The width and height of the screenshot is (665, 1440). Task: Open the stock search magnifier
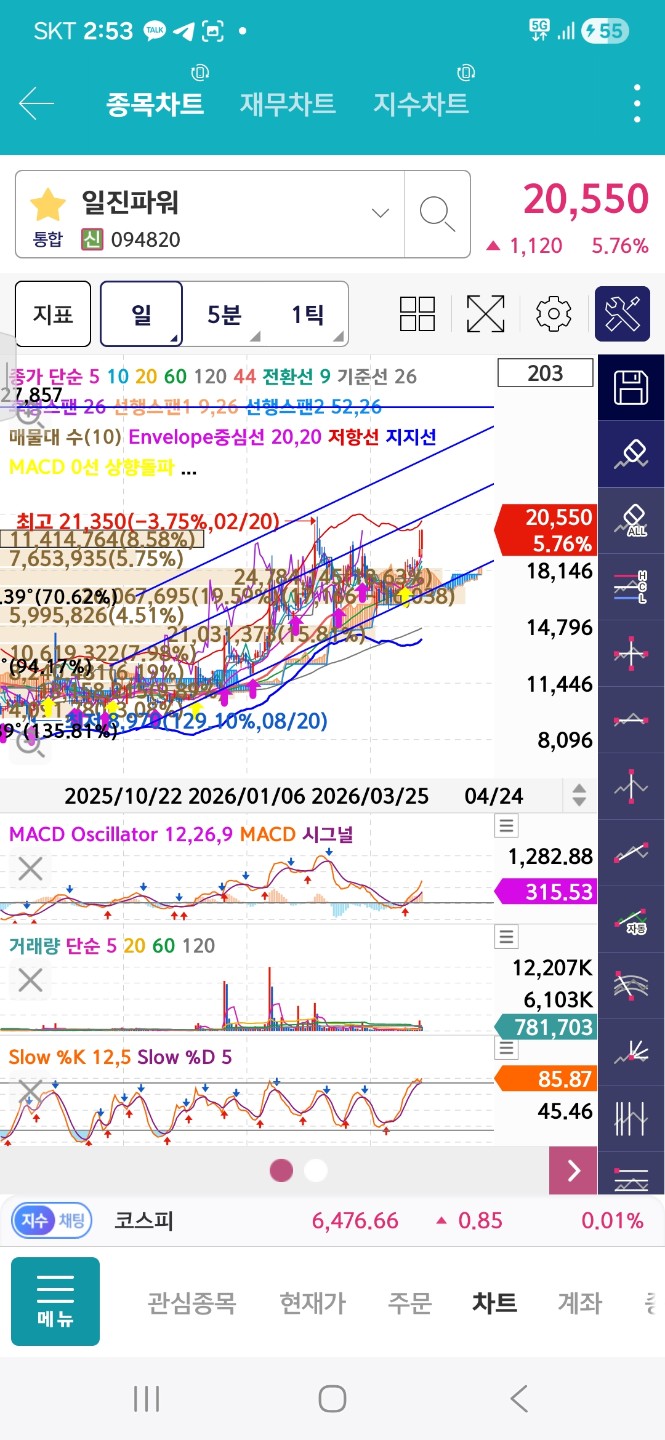[x=437, y=213]
